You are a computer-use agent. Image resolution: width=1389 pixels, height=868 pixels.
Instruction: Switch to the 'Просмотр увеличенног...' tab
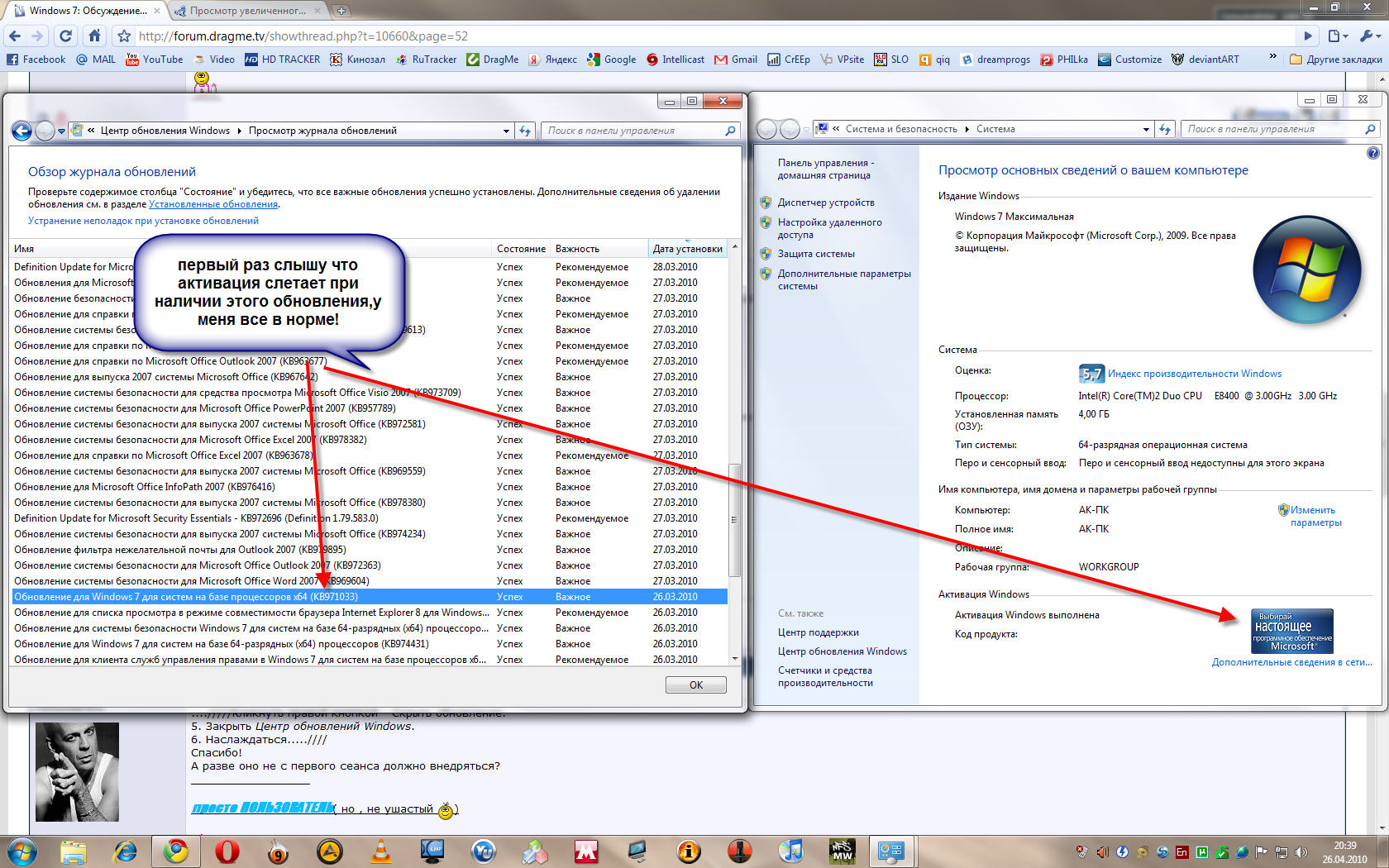248,11
